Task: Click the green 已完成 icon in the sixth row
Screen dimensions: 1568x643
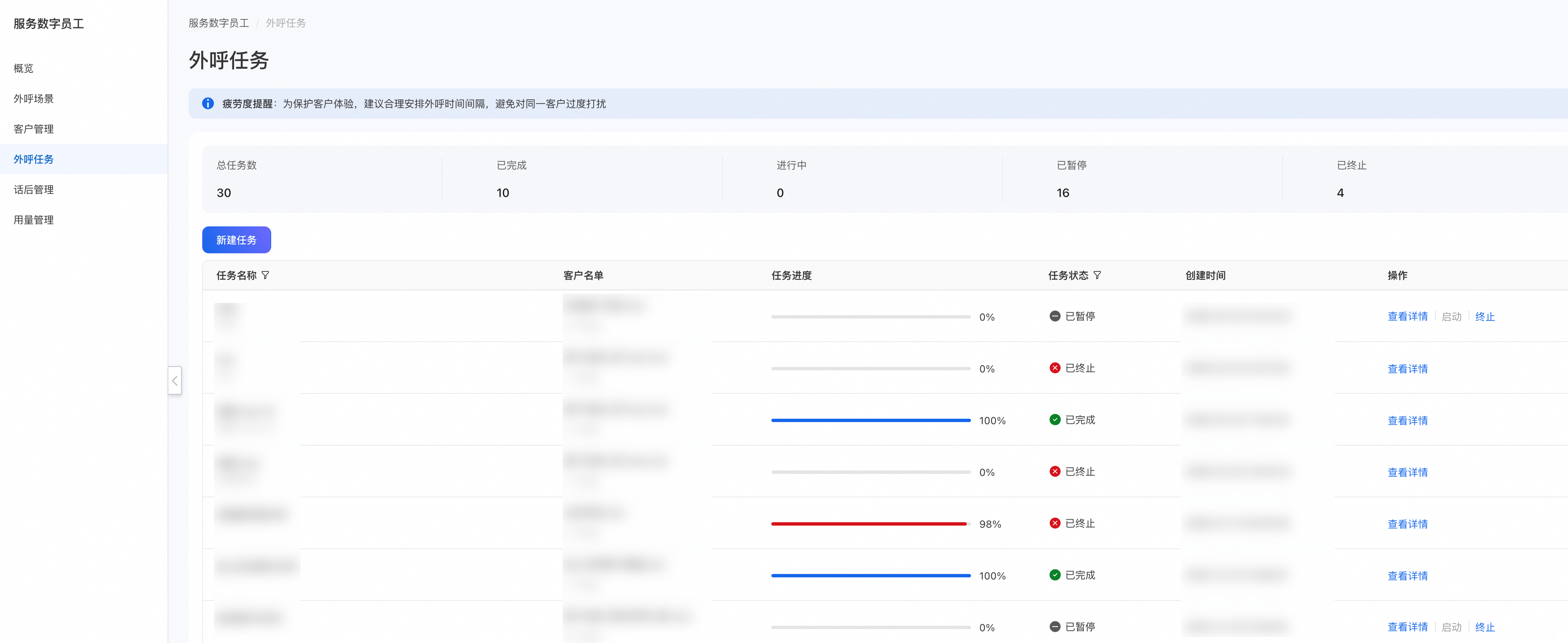Action: [x=1055, y=575]
